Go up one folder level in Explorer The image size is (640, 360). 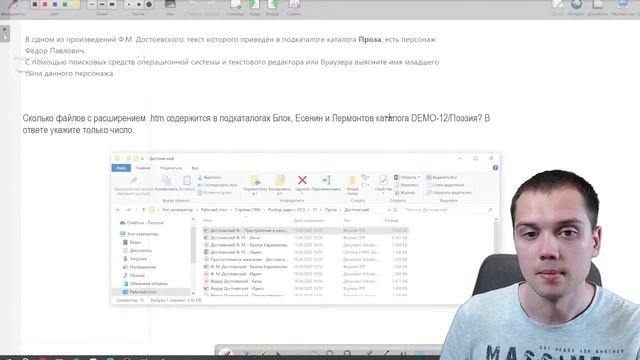(x=143, y=210)
